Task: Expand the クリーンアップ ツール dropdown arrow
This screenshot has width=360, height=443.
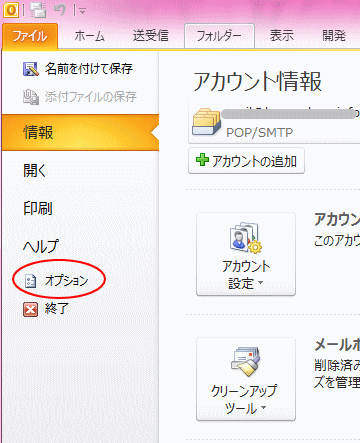Action: click(264, 407)
